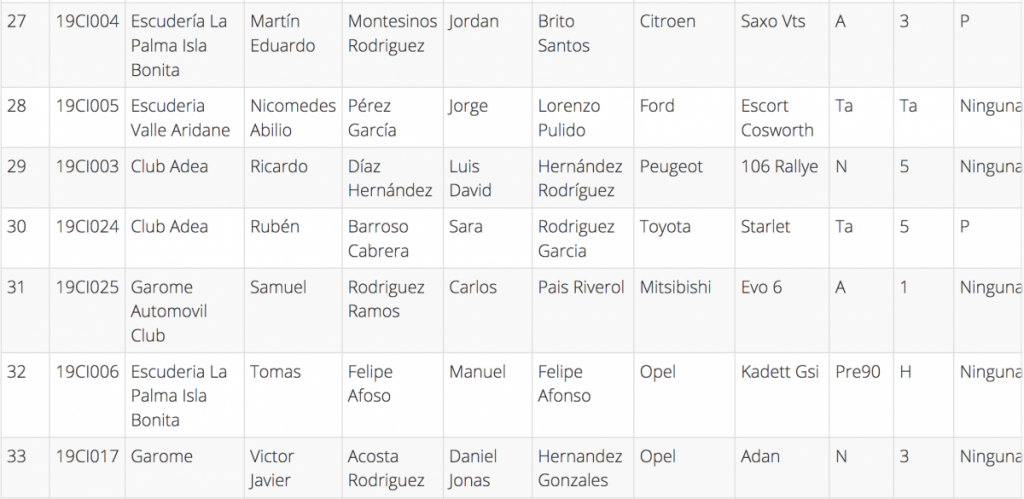
Task: Select the Pre90 group cell
Action: (x=857, y=372)
